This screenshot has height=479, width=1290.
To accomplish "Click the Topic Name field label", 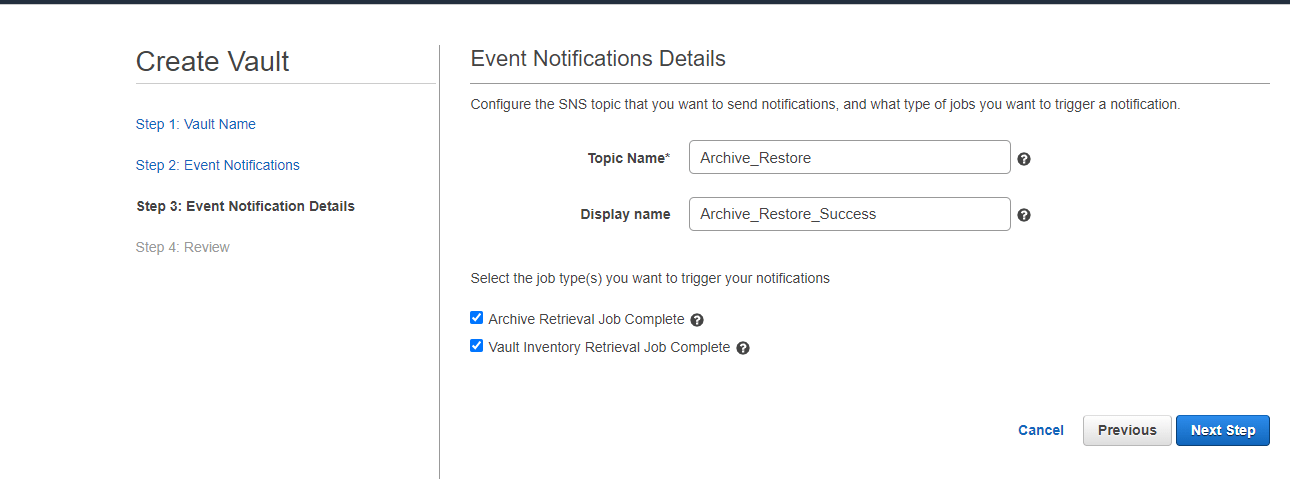I will (x=629, y=158).
